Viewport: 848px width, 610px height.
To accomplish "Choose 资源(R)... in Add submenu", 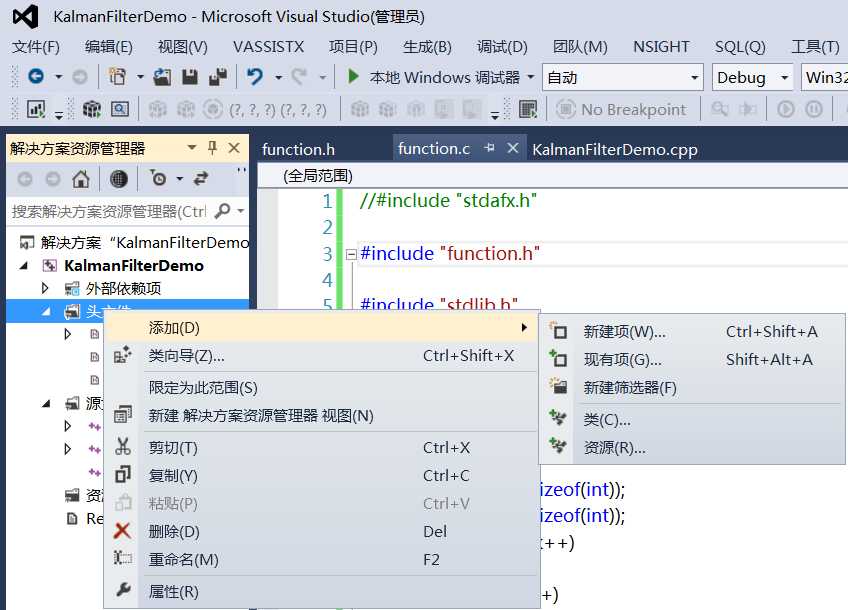I will [692, 448].
